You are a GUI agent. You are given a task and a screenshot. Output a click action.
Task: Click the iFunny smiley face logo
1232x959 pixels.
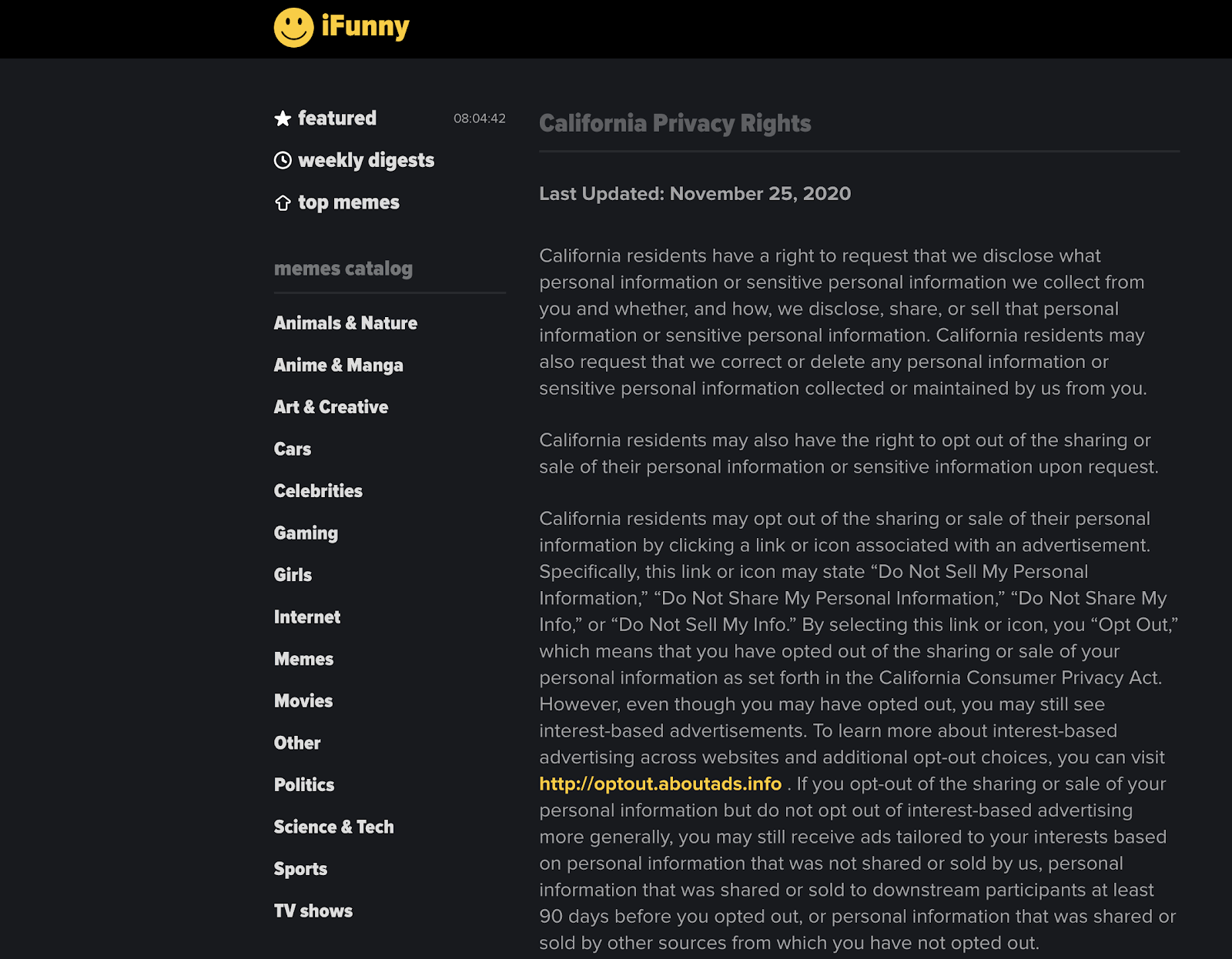293,26
